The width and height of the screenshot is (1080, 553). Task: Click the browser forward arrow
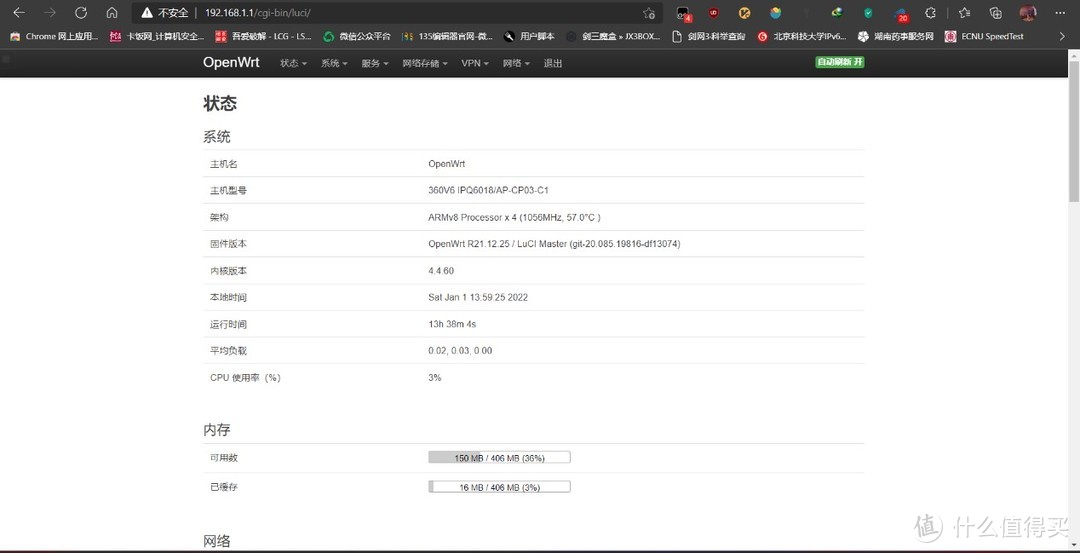50,13
